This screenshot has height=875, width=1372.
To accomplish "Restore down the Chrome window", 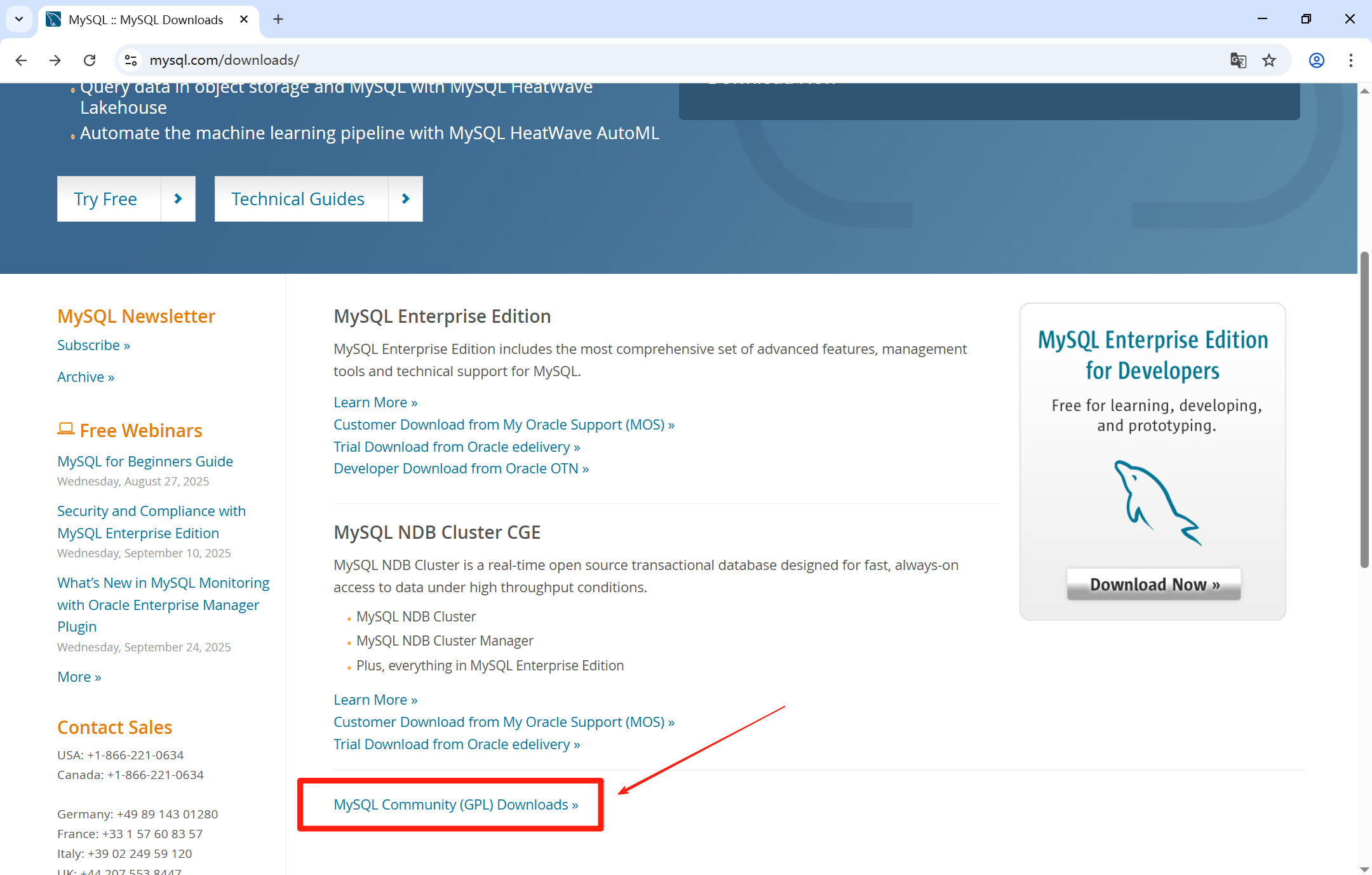I will (x=1306, y=19).
